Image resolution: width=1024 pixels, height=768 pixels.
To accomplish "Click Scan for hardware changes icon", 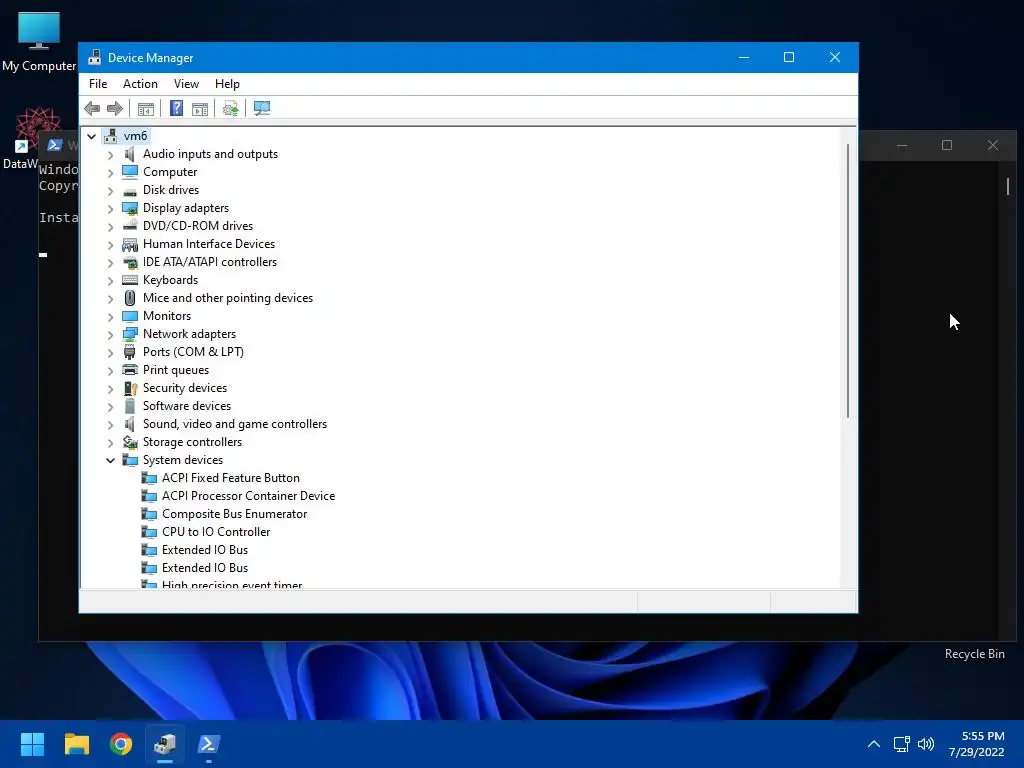I will (262, 108).
